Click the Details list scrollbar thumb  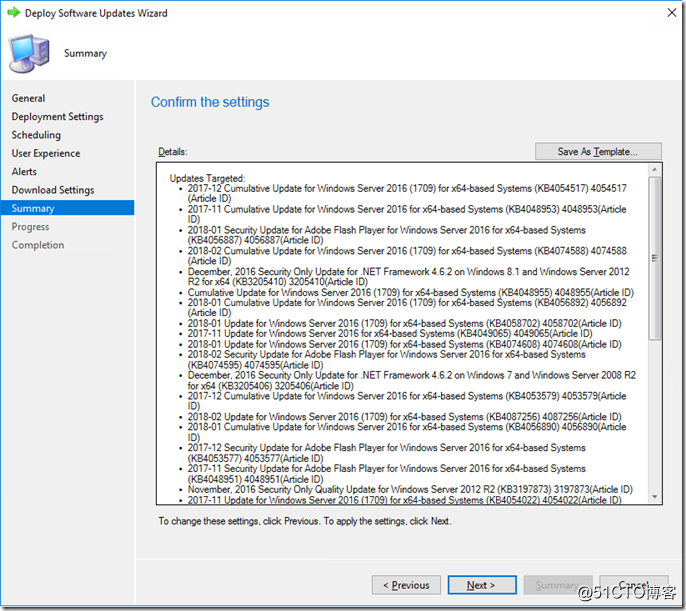(x=654, y=258)
